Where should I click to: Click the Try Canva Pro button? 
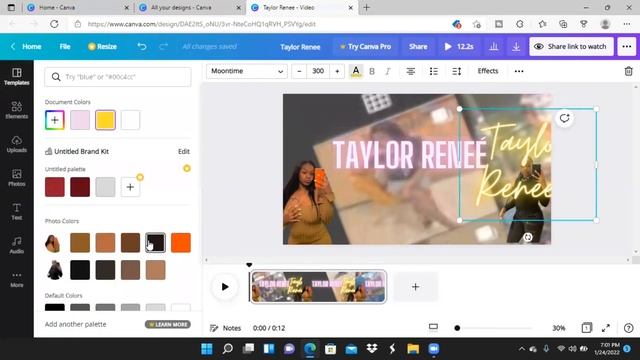click(366, 47)
